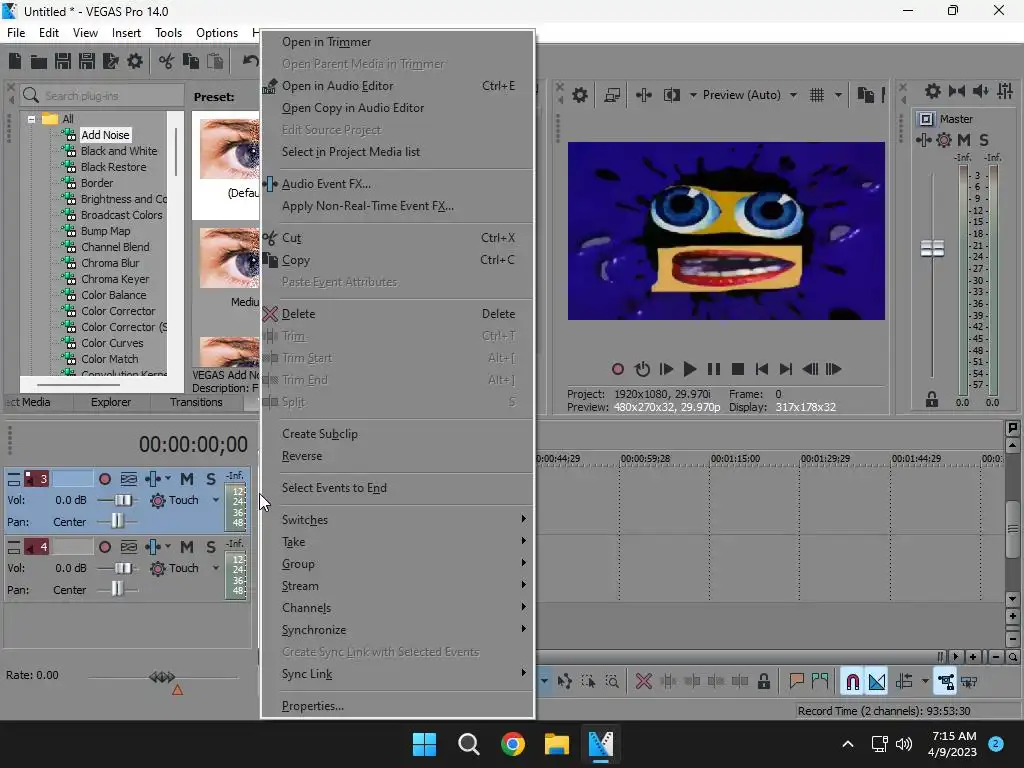Copy snapshot to clipboard icon in preview
1024x768 pixels.
point(865,95)
